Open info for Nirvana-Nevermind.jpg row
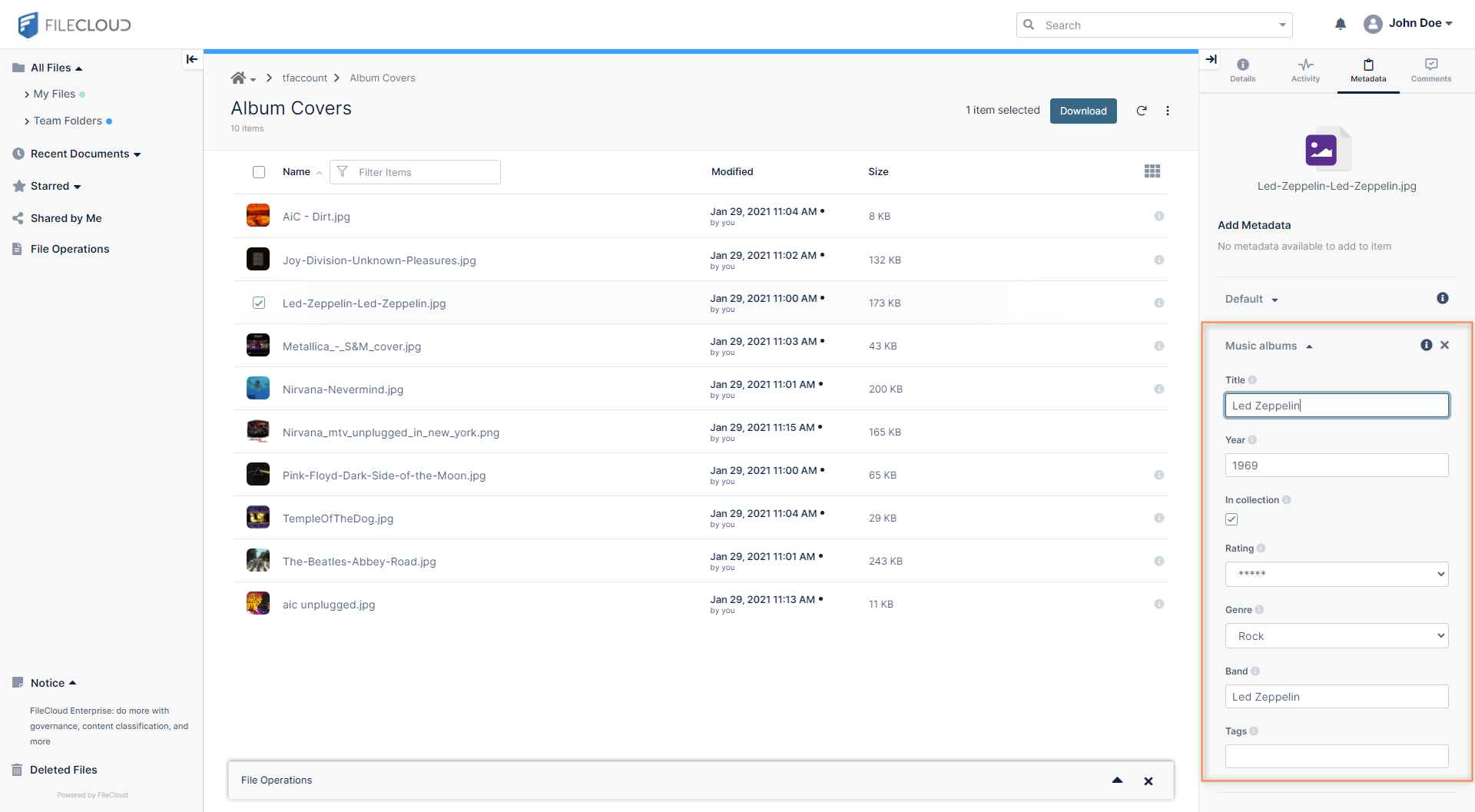1475x812 pixels. point(1159,389)
